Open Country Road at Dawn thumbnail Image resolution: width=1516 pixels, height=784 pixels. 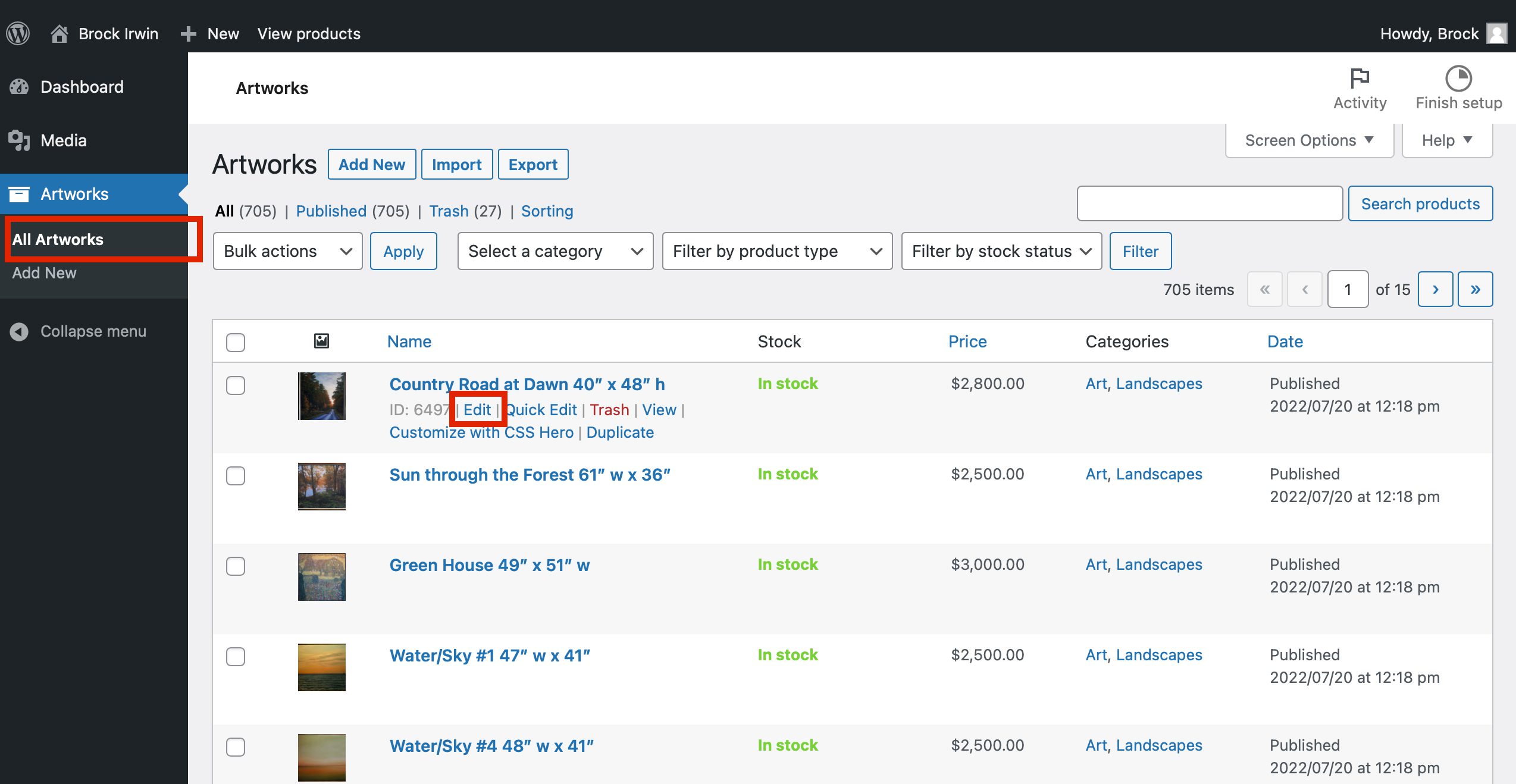point(321,396)
